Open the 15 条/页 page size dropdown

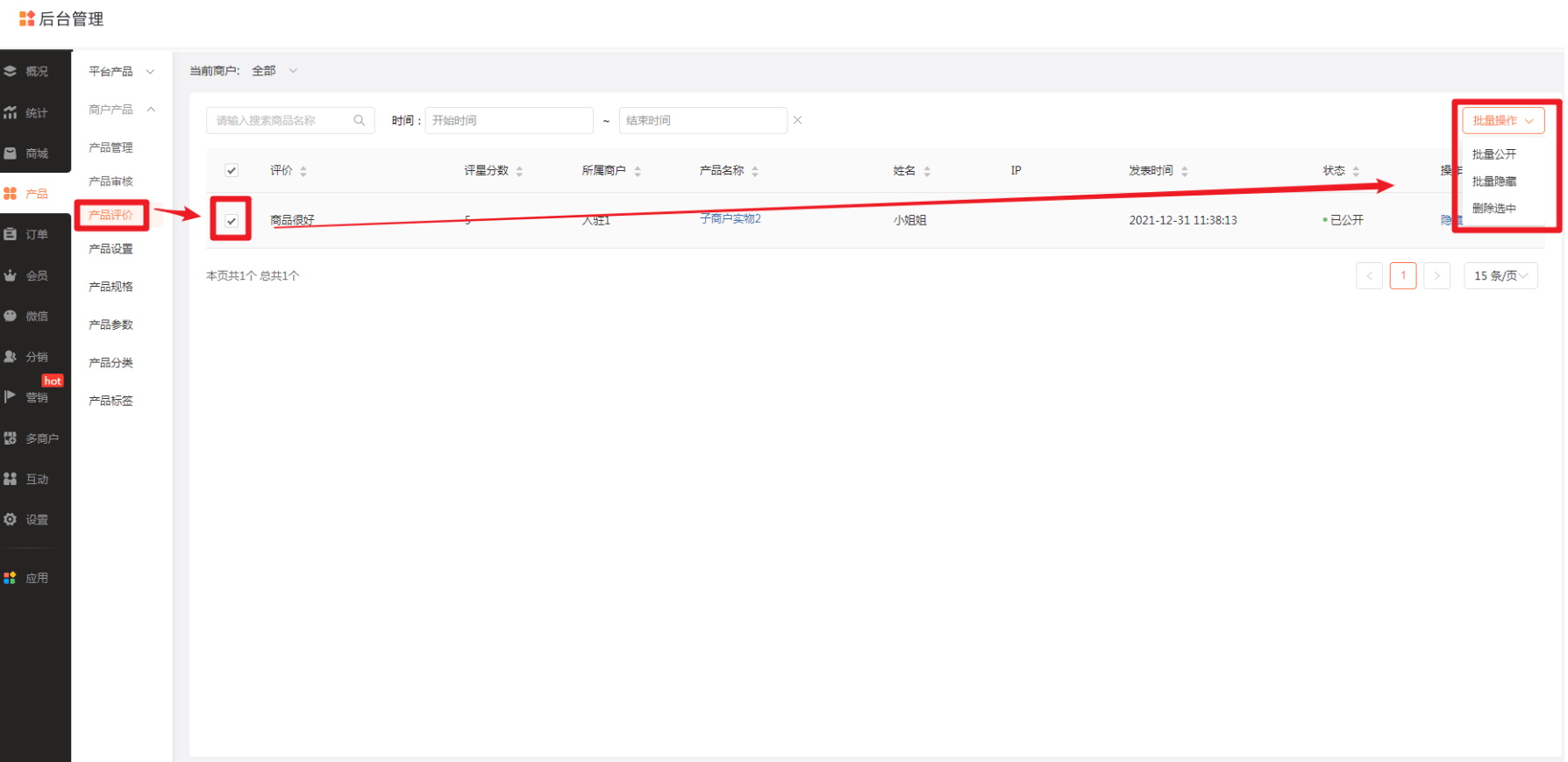(x=1500, y=275)
